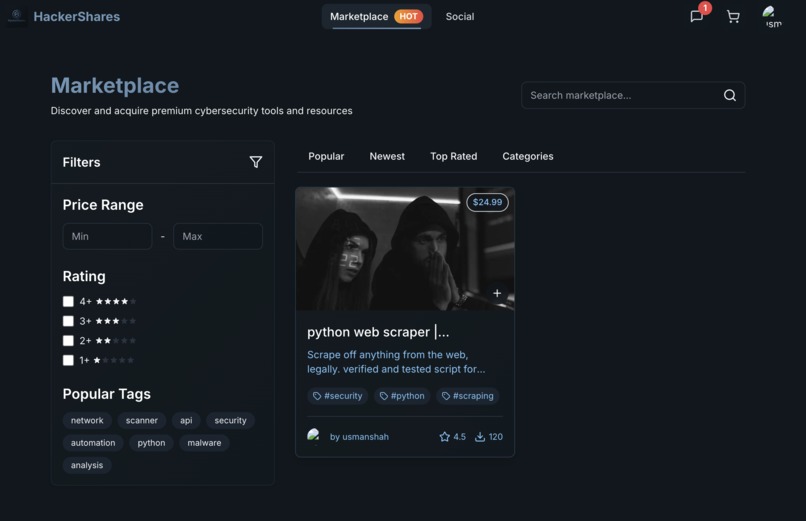Click the download icon showing 120
The image size is (806, 521).
(x=480, y=437)
